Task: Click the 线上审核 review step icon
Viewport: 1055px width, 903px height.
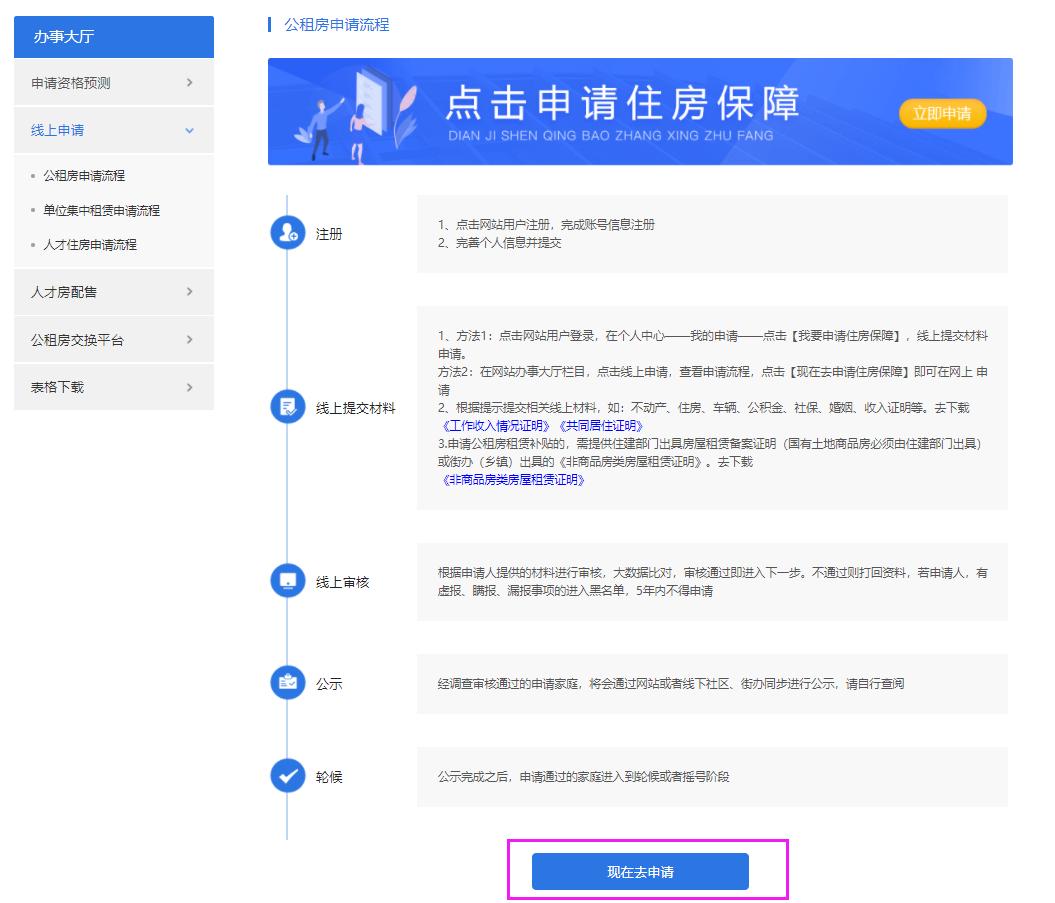Action: pos(287,580)
